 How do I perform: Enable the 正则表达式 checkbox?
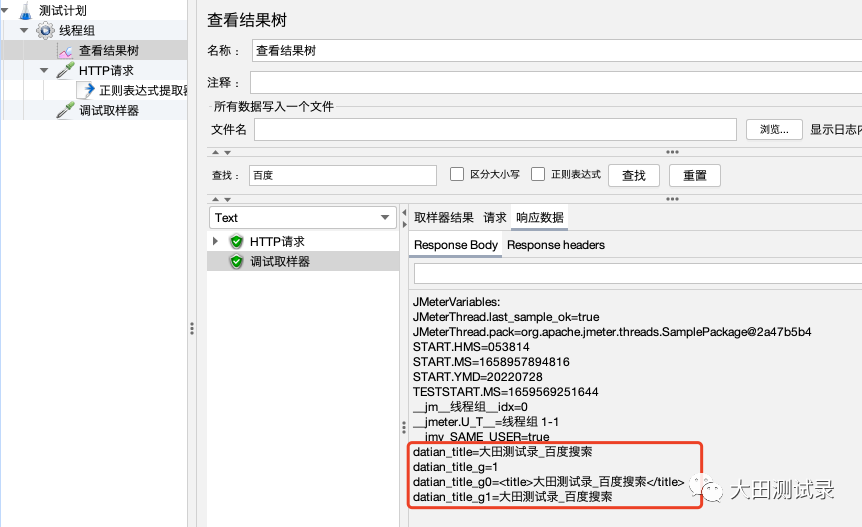538,174
